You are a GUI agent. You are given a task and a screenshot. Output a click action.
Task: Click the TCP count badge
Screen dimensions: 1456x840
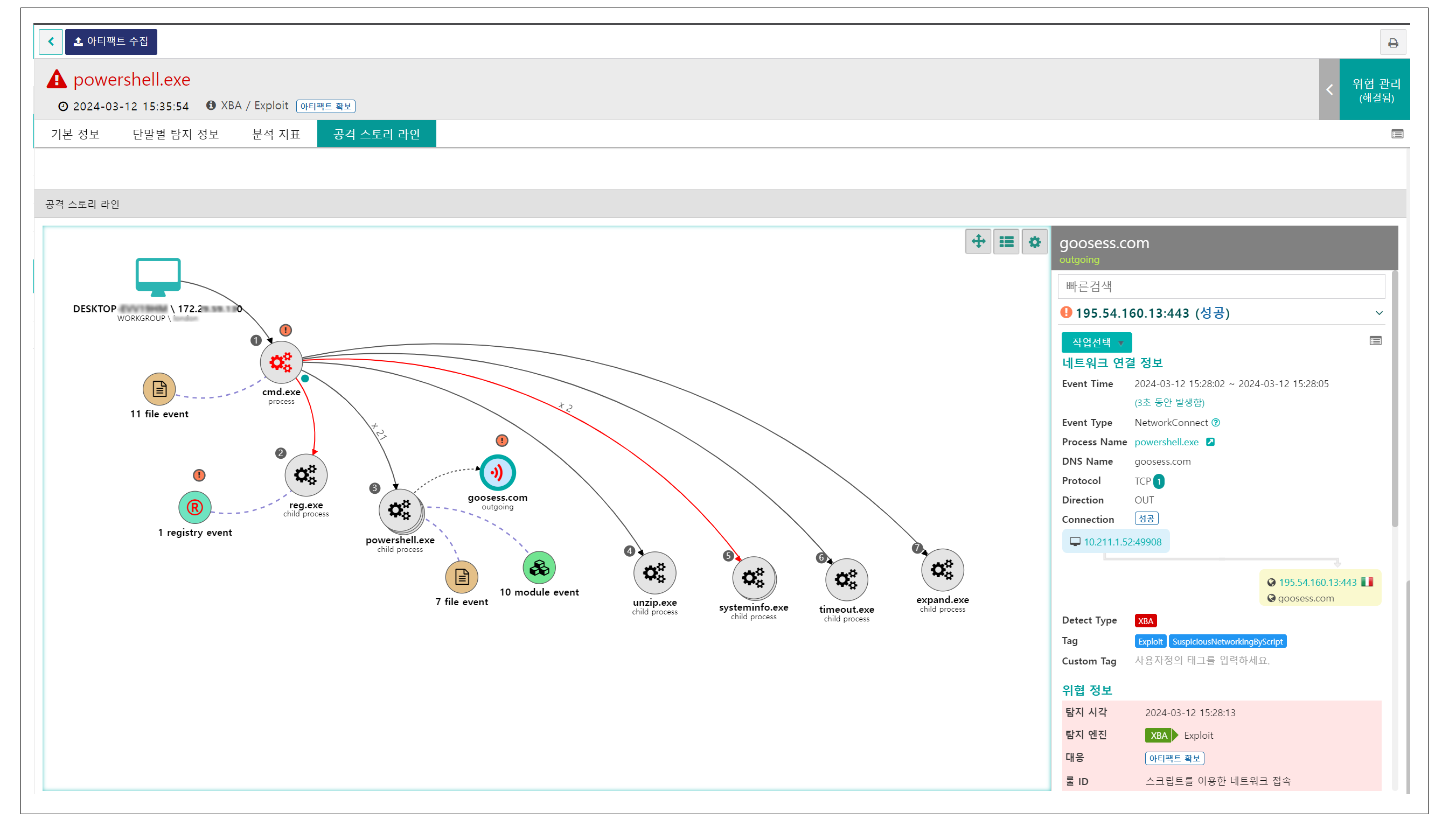1159,481
